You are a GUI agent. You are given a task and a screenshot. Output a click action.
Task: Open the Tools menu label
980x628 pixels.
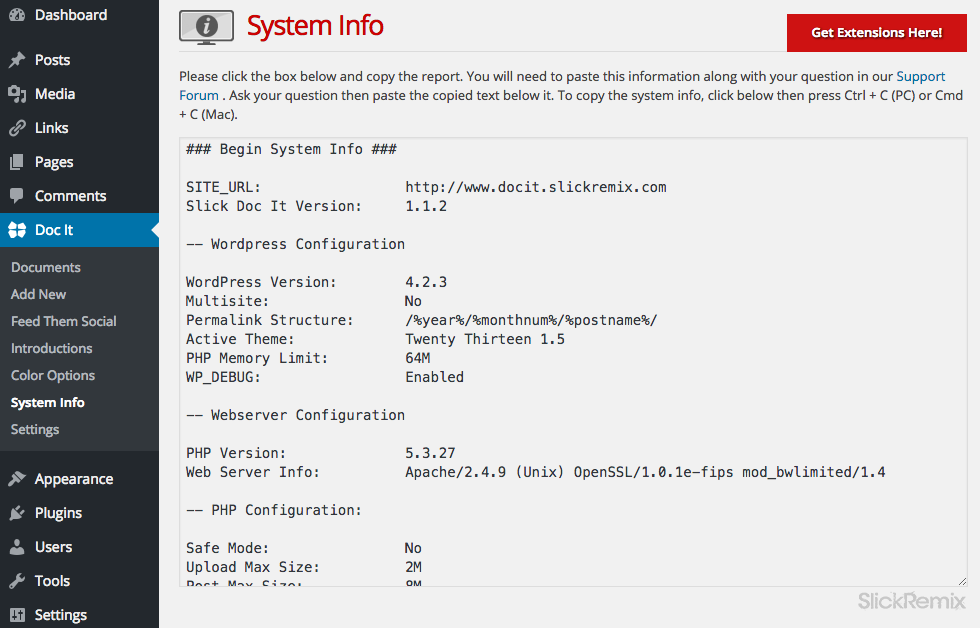point(52,581)
